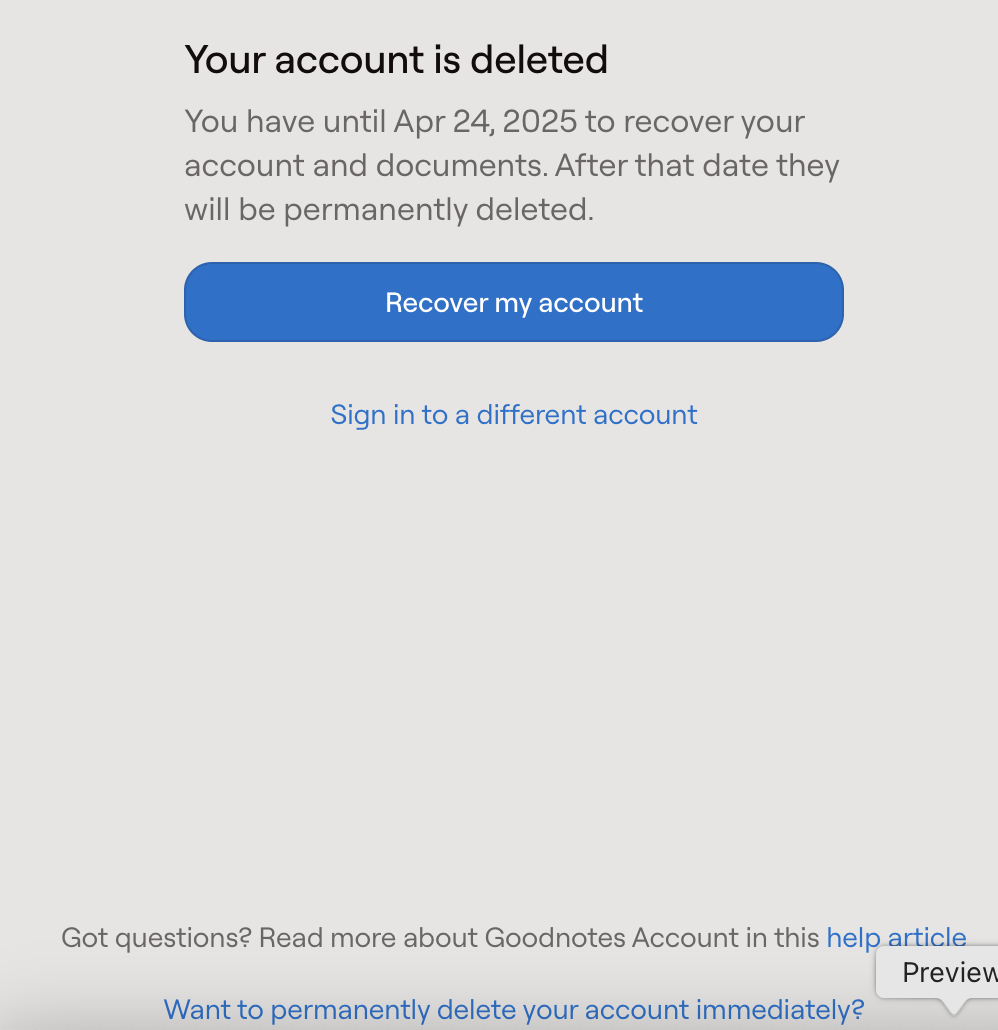The height and width of the screenshot is (1030, 998).
Task: Click "After that date they" in description
Action: tap(696, 166)
